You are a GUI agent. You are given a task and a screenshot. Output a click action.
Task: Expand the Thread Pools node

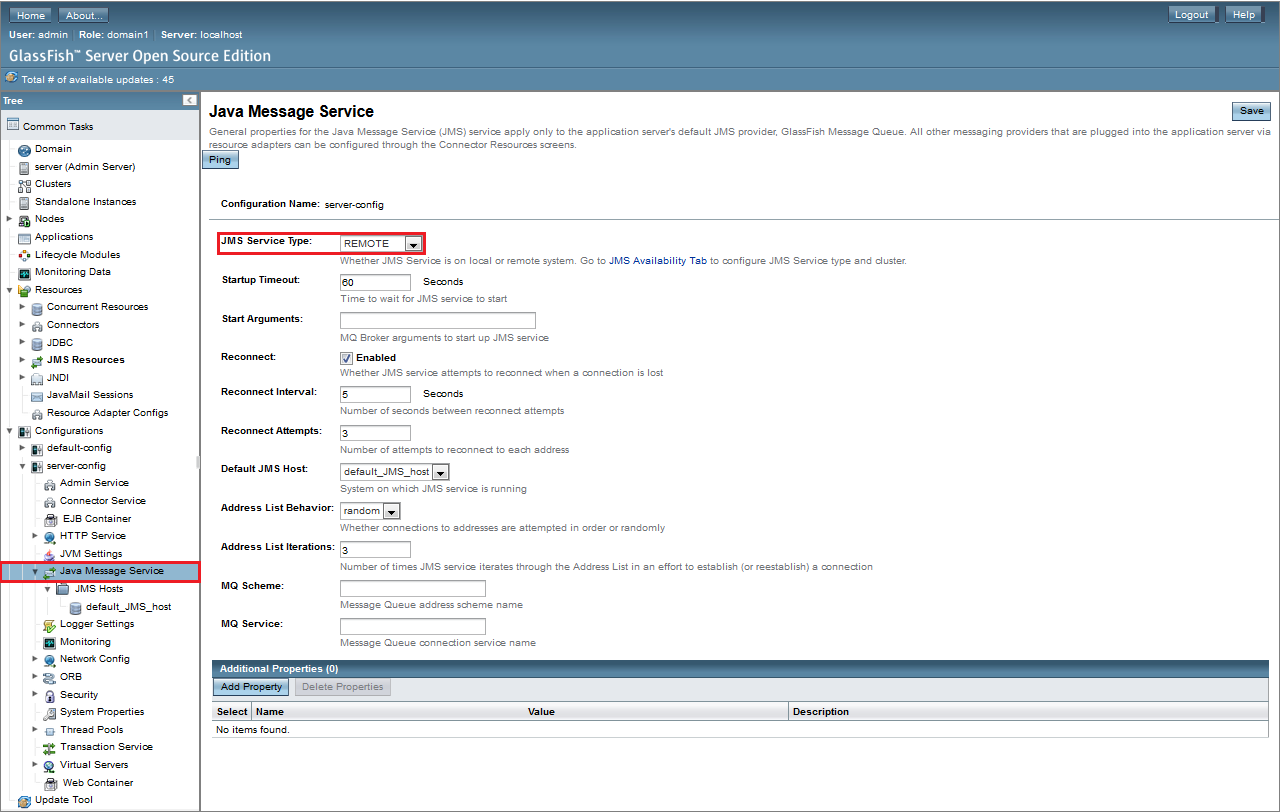(x=35, y=730)
